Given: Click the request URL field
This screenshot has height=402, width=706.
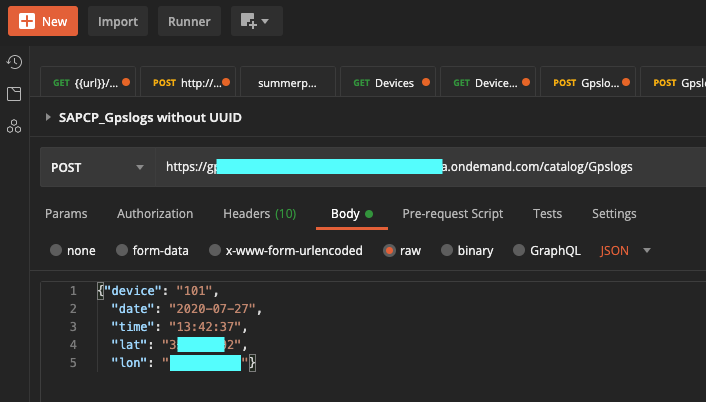Looking at the screenshot, I should coord(430,167).
